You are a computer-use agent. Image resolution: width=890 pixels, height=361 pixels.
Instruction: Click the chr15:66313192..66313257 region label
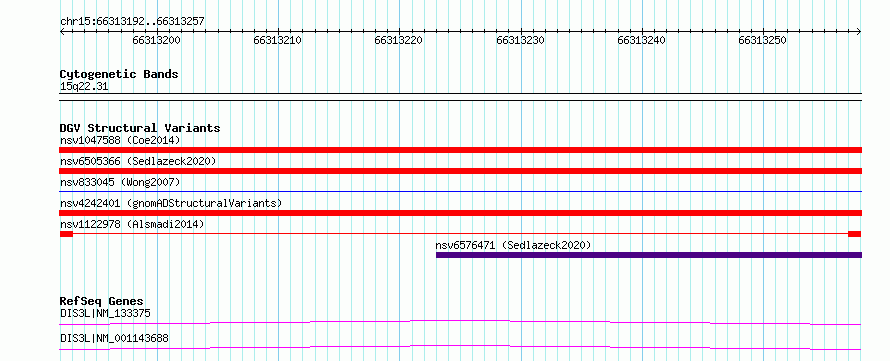(x=132, y=22)
